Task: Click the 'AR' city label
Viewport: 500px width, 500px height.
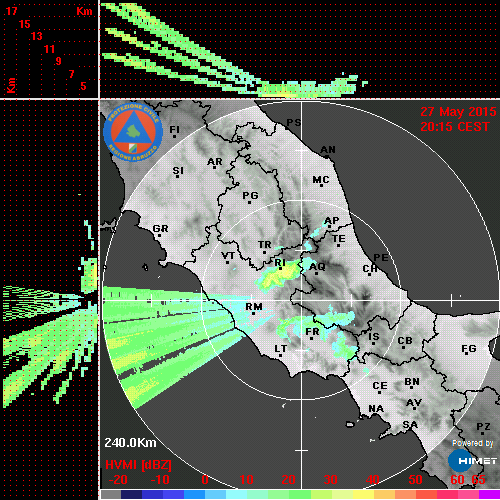Action: [x=215, y=162]
